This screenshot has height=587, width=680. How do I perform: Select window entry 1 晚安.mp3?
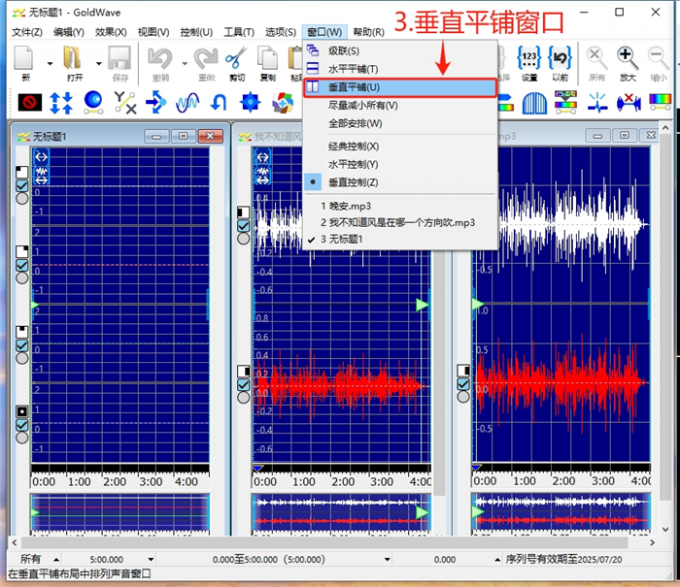click(x=400, y=206)
